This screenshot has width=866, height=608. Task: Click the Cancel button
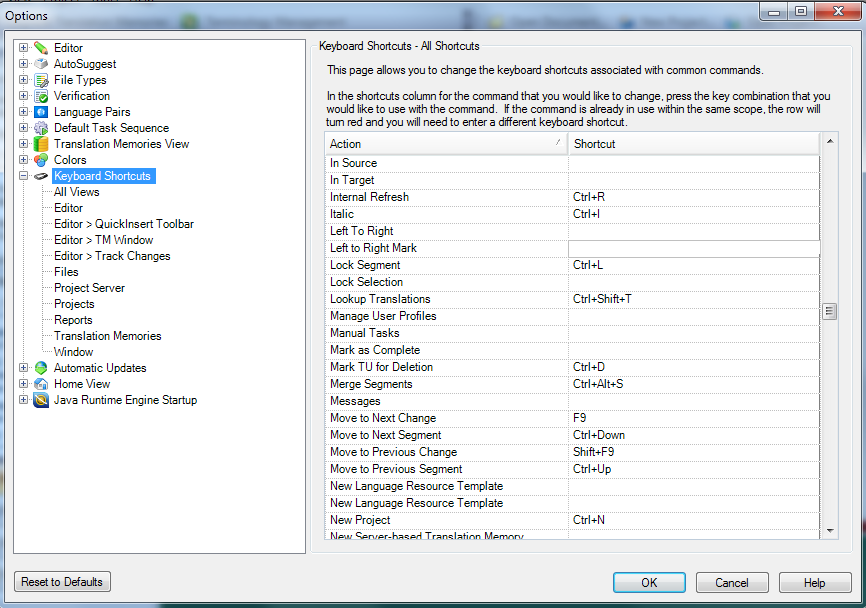click(x=732, y=583)
